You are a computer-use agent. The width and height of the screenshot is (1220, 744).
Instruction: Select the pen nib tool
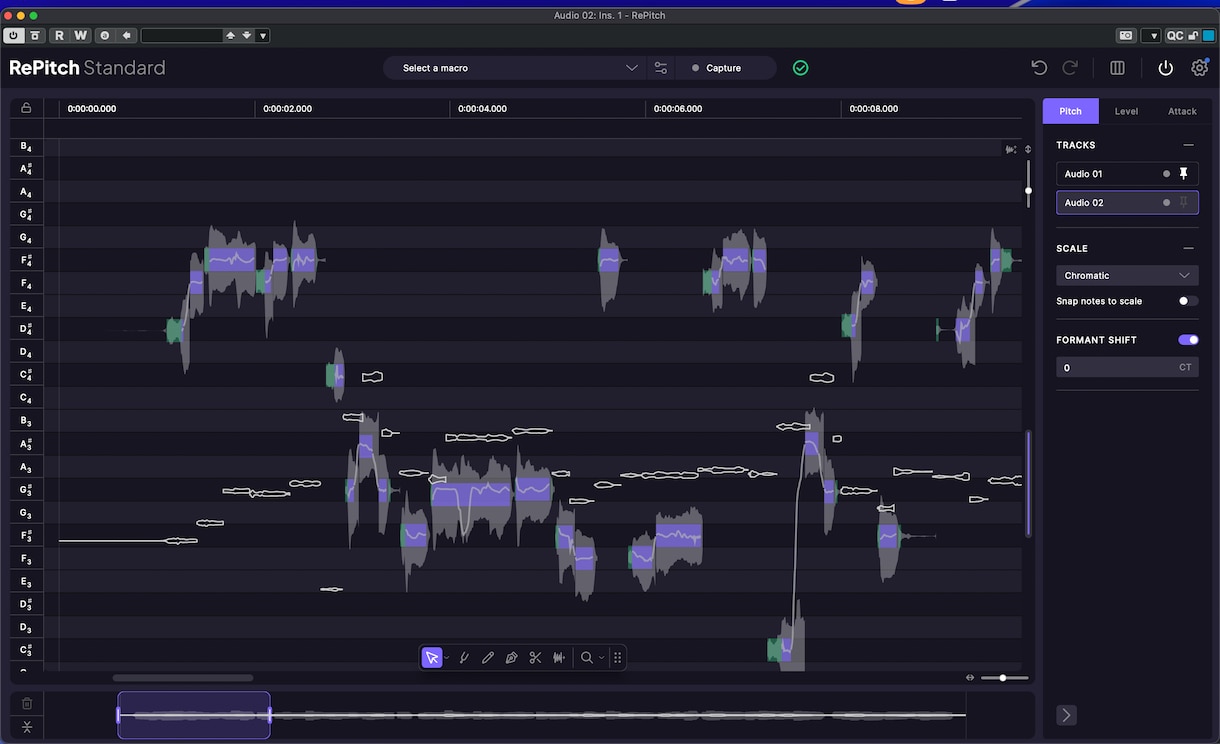[511, 657]
